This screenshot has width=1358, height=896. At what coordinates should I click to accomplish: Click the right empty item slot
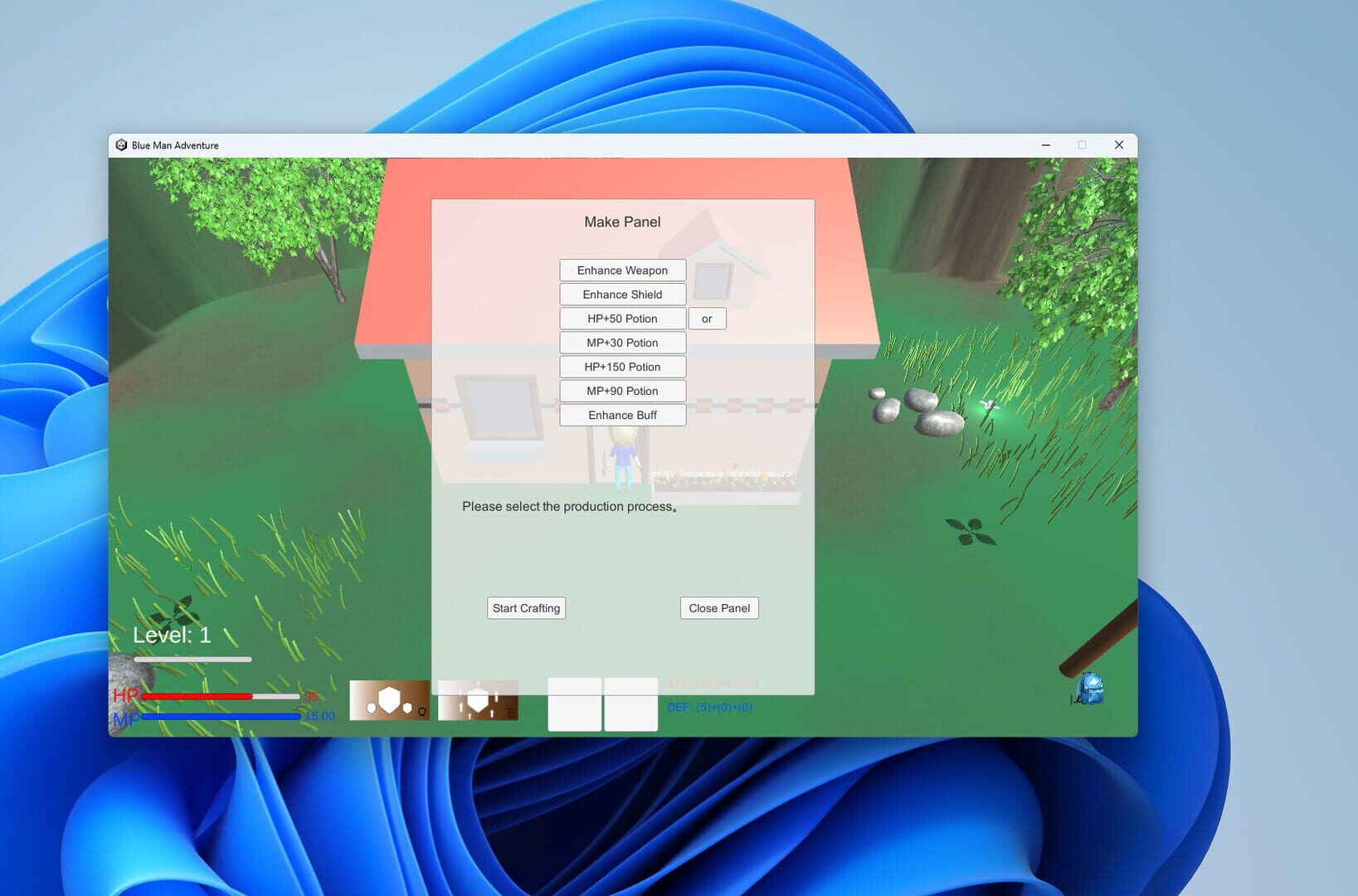[x=631, y=704]
